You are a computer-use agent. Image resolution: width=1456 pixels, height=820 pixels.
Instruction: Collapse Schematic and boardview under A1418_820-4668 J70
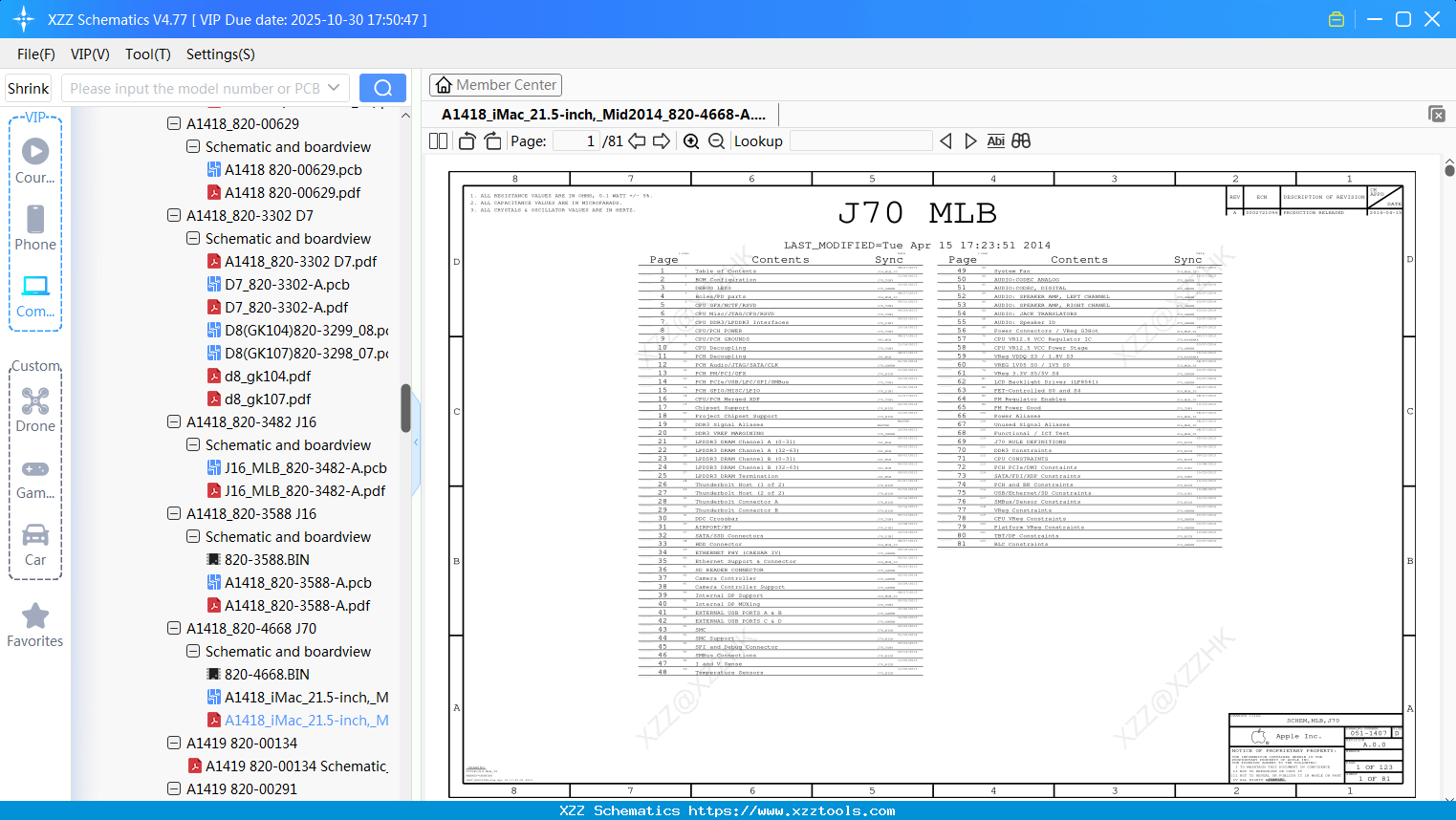(193, 651)
